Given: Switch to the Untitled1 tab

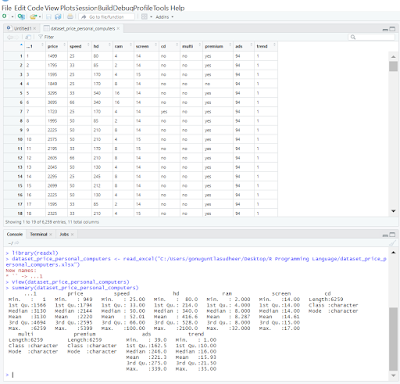Looking at the screenshot, I should coord(22,29).
